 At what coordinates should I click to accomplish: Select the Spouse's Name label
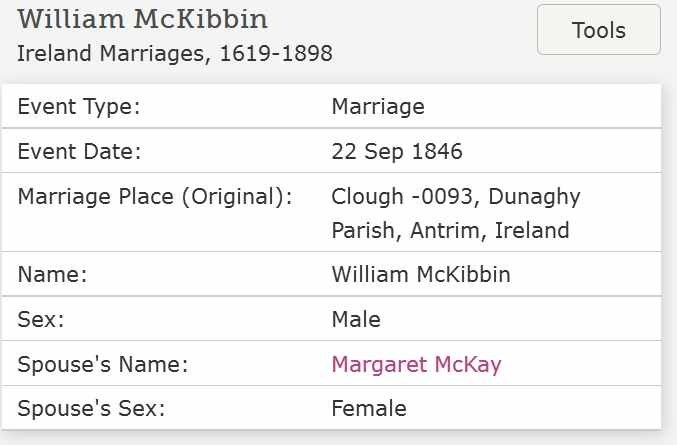pos(103,364)
